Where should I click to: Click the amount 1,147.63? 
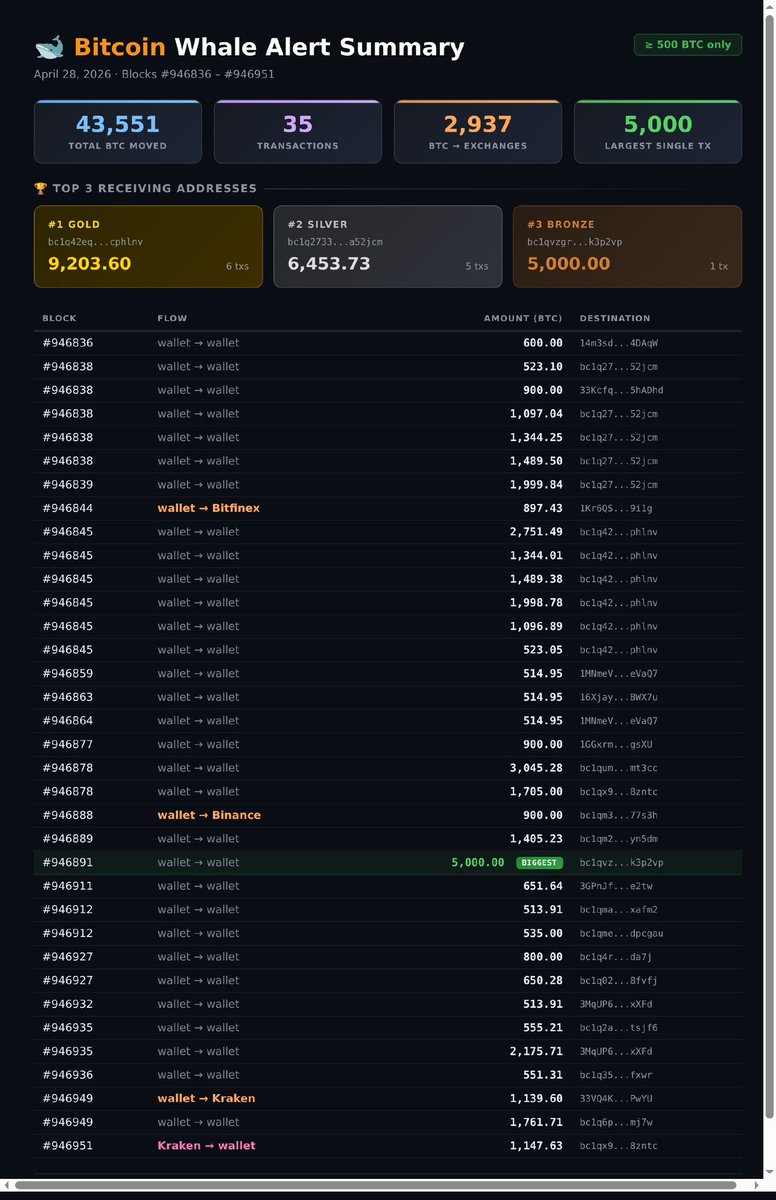click(x=536, y=1146)
